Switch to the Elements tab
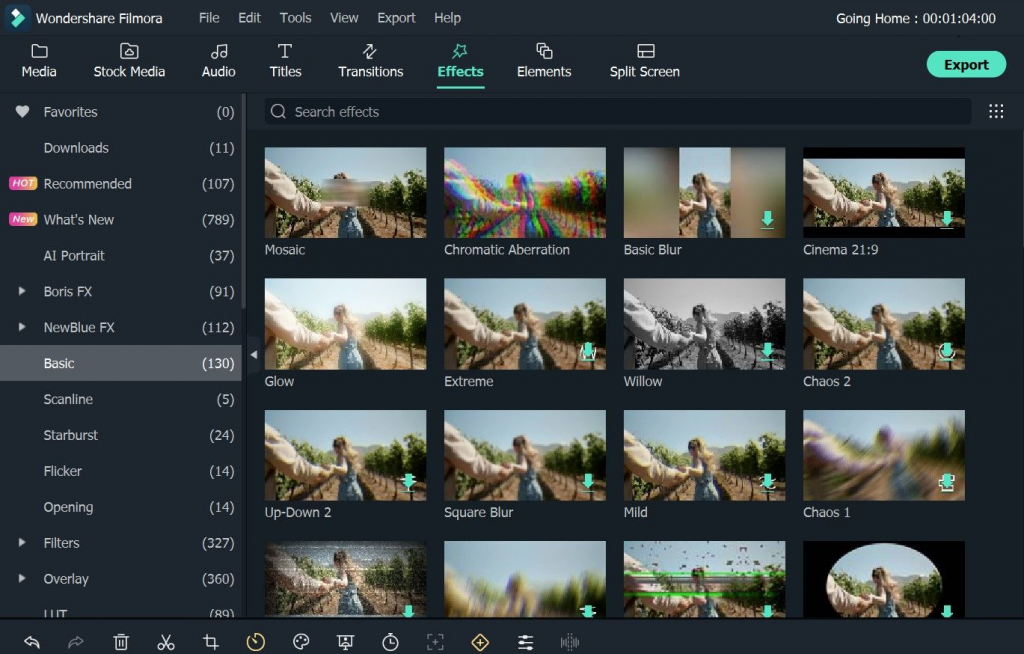1024x654 pixels. tap(544, 61)
